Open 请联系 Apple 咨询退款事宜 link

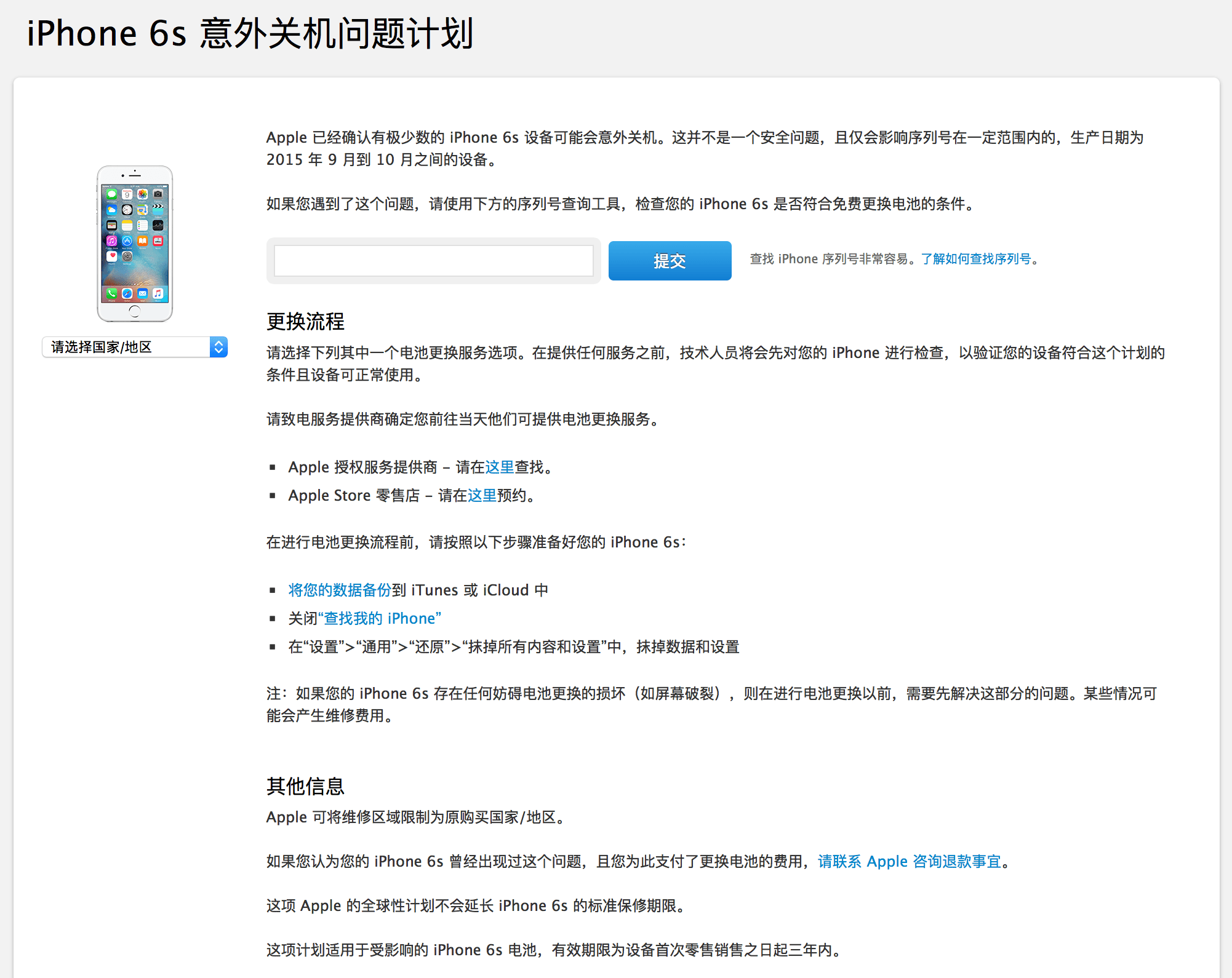[910, 861]
